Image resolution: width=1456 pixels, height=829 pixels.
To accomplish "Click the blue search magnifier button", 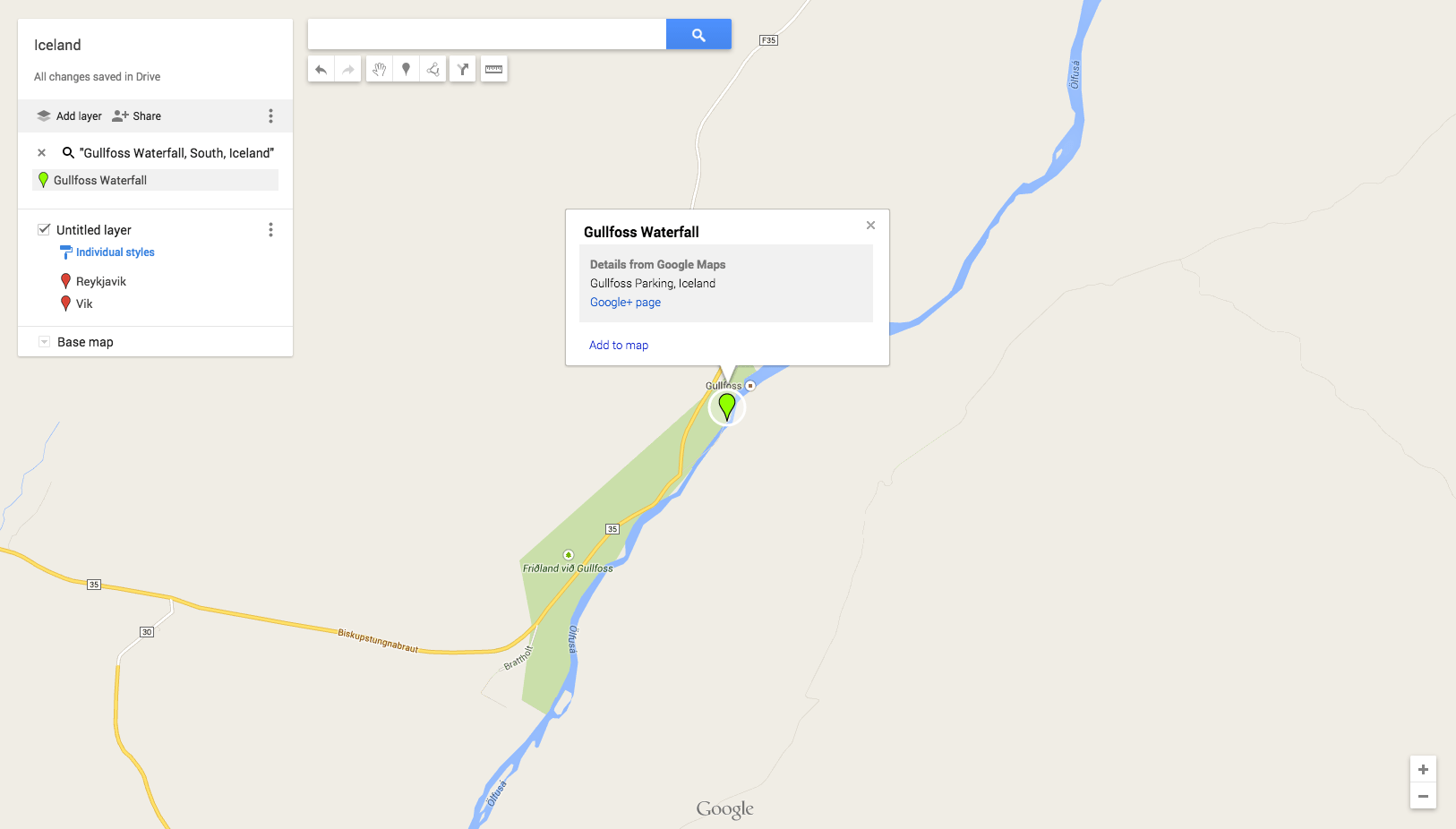I will click(x=698, y=34).
